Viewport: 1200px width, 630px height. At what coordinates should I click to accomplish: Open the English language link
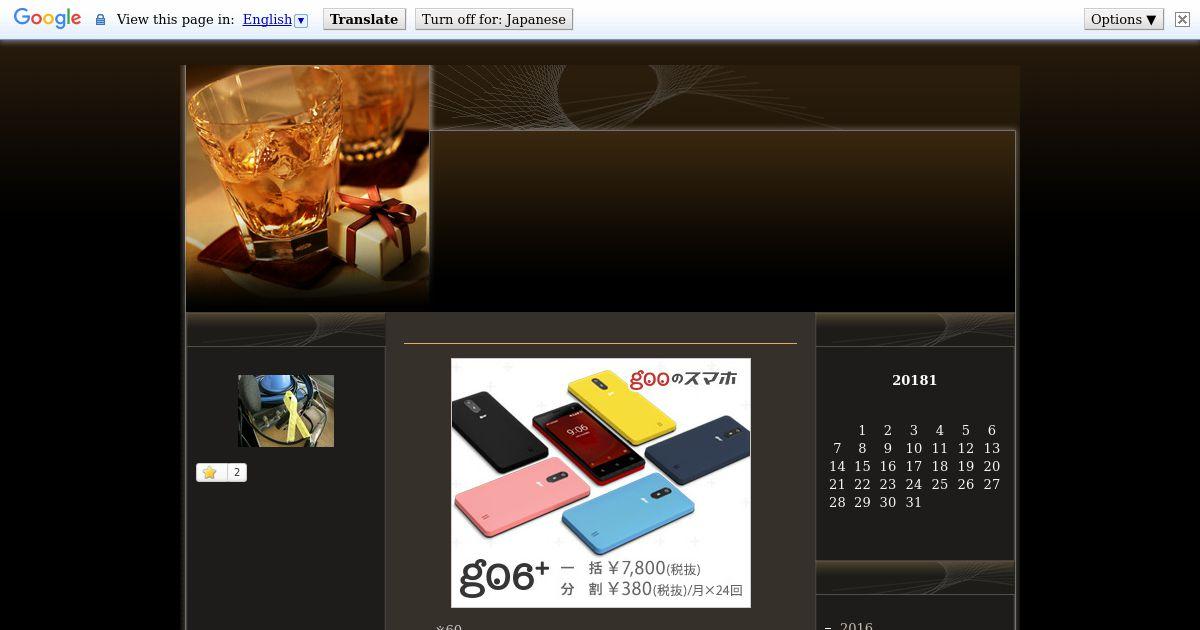(267, 19)
